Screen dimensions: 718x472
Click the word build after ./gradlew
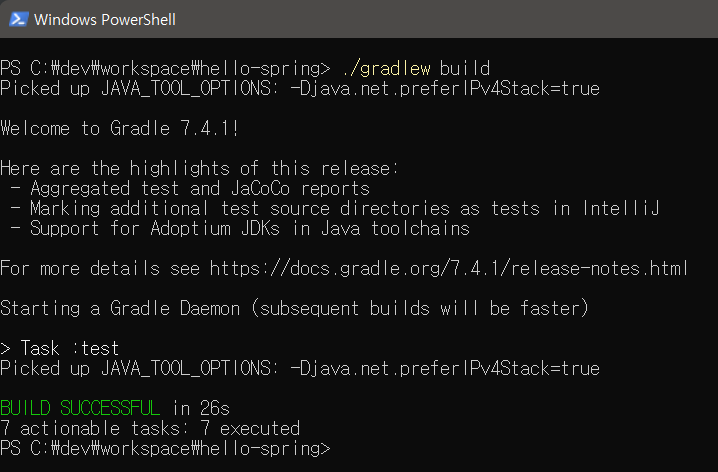click(x=465, y=69)
